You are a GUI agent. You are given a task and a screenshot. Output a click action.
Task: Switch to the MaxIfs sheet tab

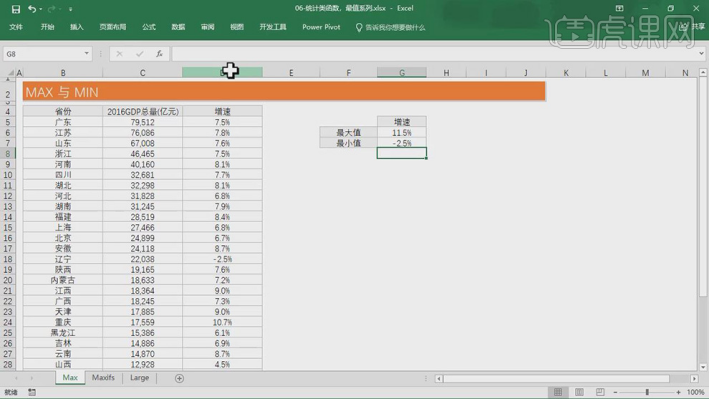point(103,378)
